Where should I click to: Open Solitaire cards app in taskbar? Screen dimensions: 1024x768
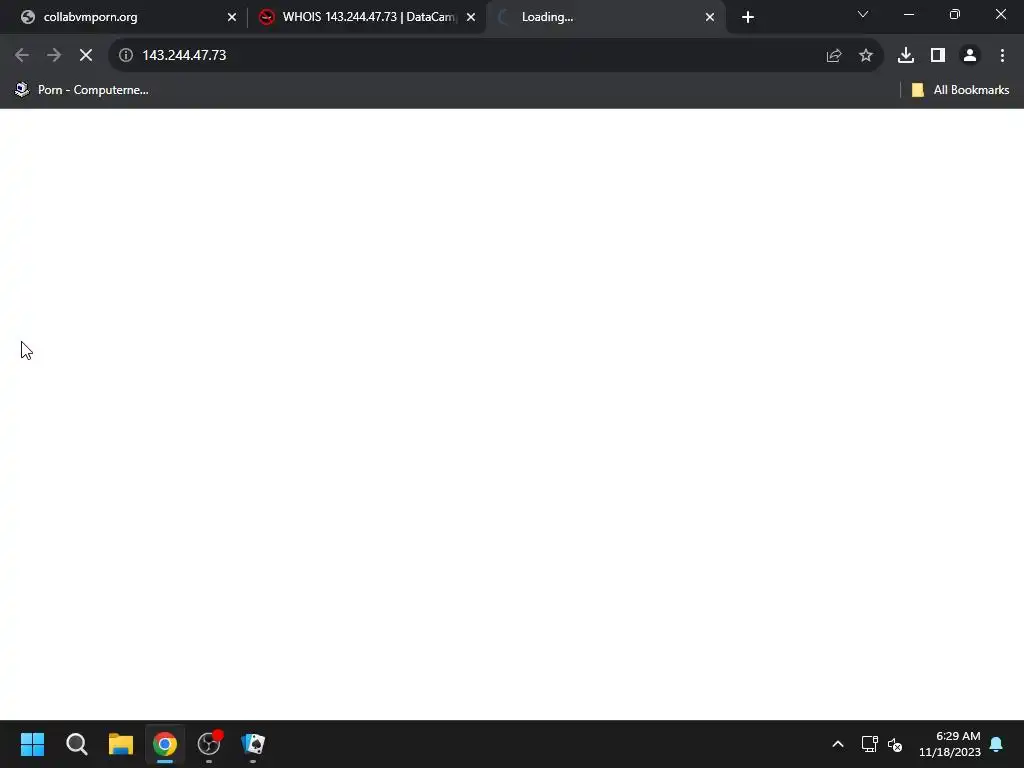[x=253, y=744]
